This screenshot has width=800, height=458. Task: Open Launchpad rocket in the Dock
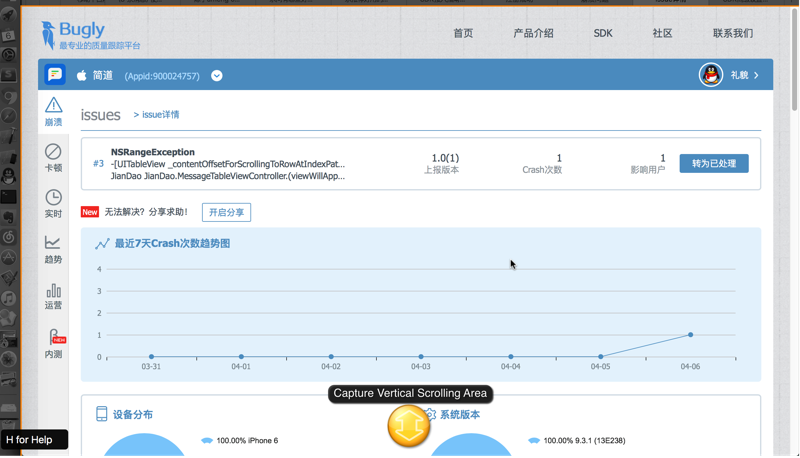tap(9, 15)
